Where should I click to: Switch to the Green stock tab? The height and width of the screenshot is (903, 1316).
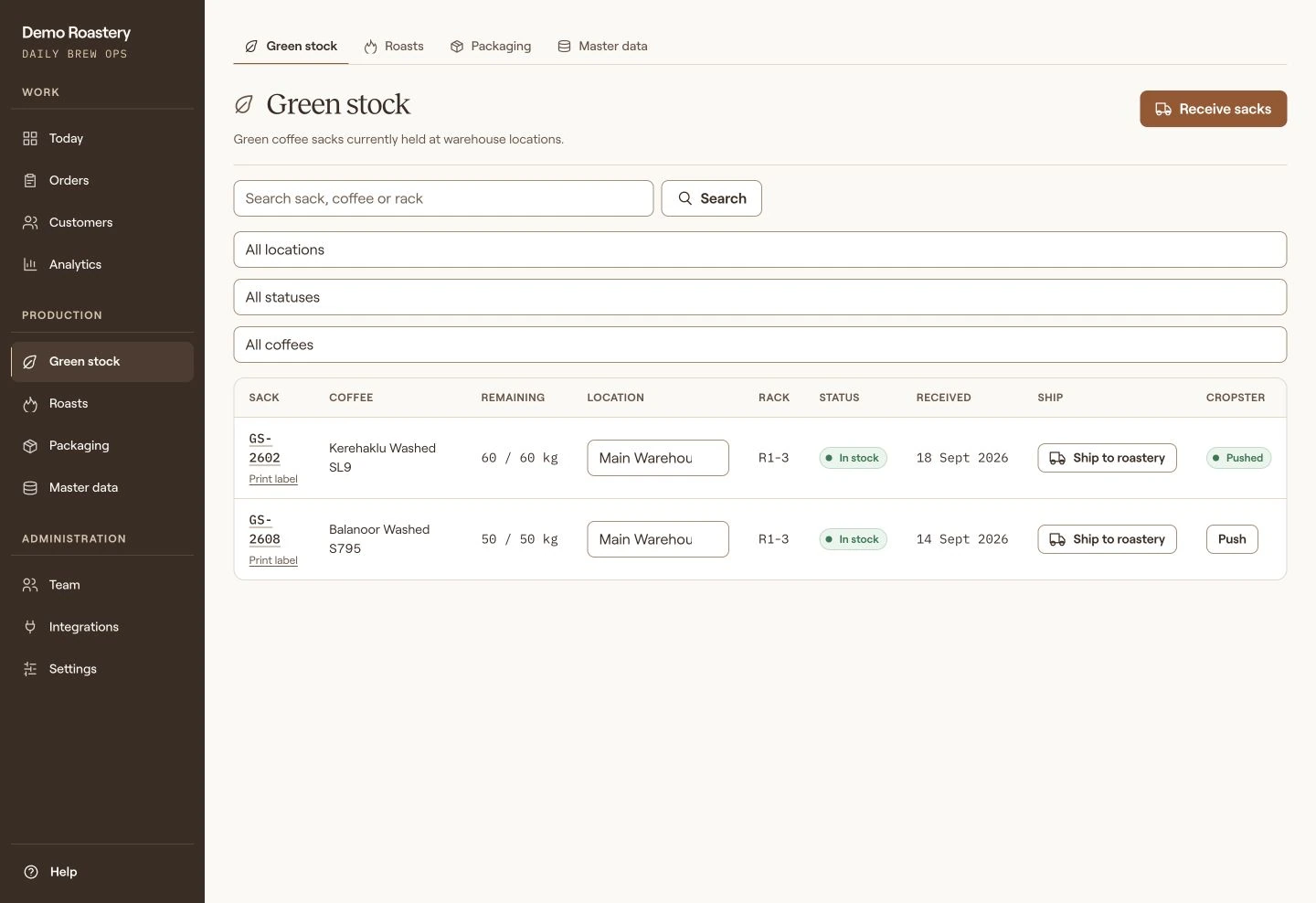tap(291, 46)
